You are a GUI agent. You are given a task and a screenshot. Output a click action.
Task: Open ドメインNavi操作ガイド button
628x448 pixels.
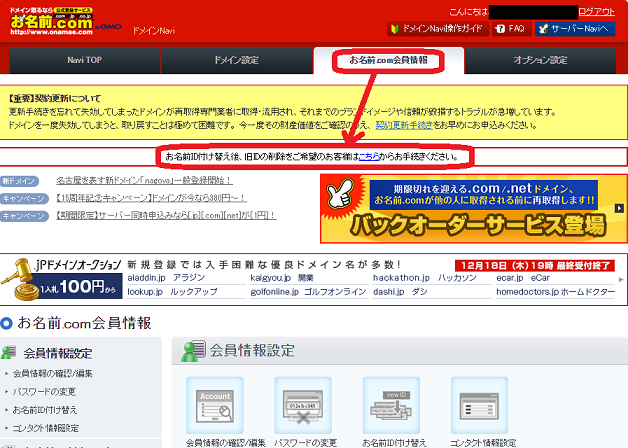pyautogui.click(x=438, y=29)
